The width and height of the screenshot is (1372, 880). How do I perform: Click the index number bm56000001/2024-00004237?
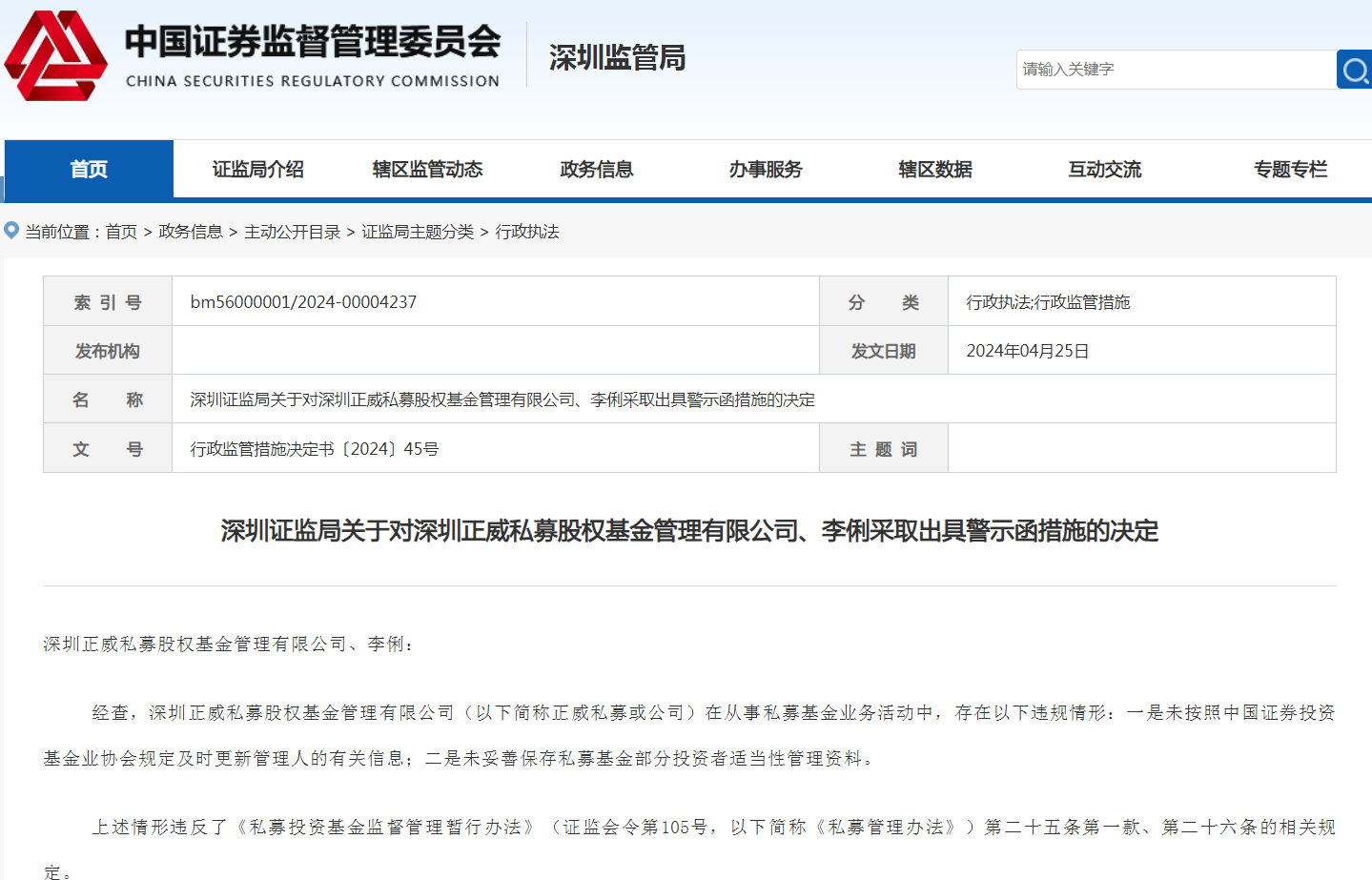point(303,302)
